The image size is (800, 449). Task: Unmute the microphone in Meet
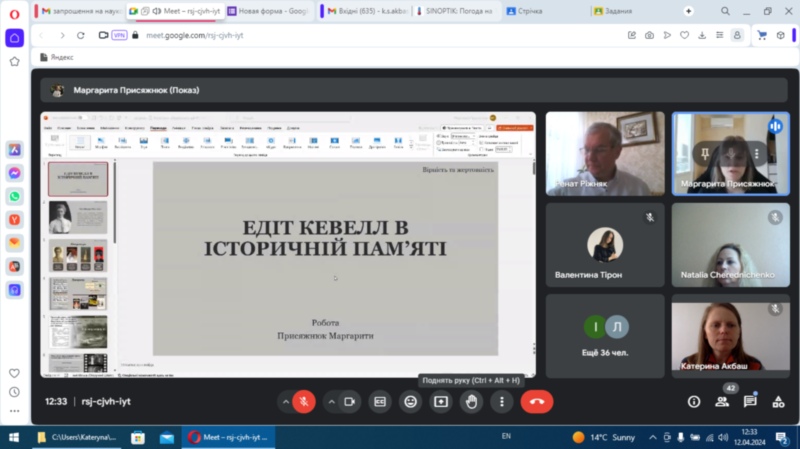click(304, 401)
